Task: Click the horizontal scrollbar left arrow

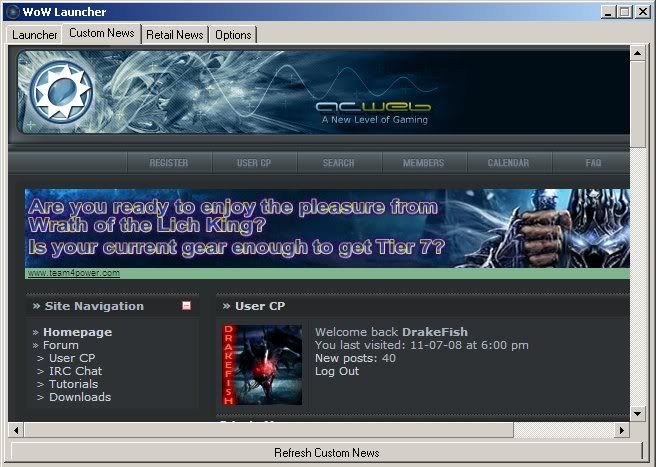Action: pyautogui.click(x=16, y=430)
